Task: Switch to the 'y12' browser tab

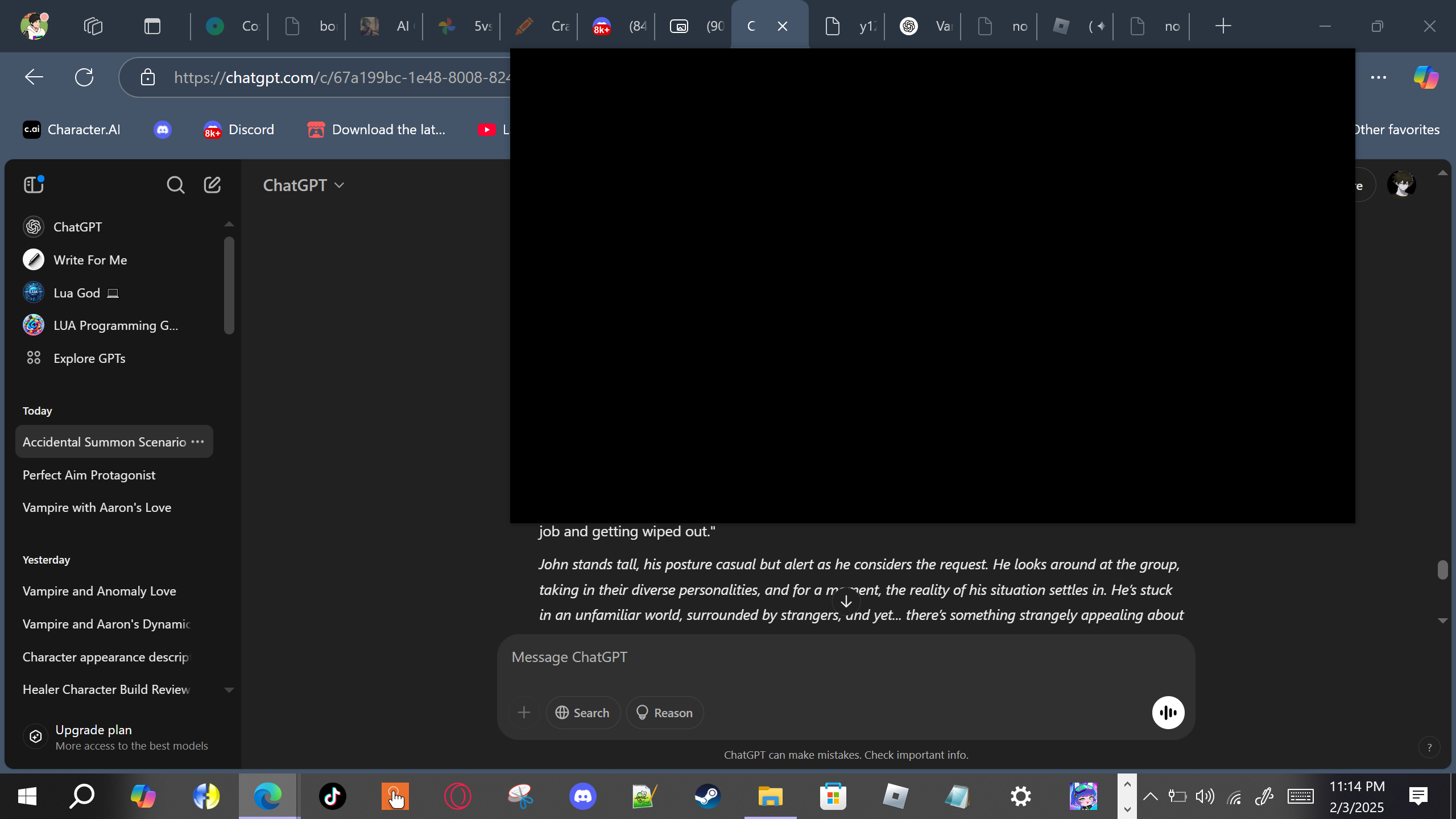Action: pyautogui.click(x=847, y=26)
